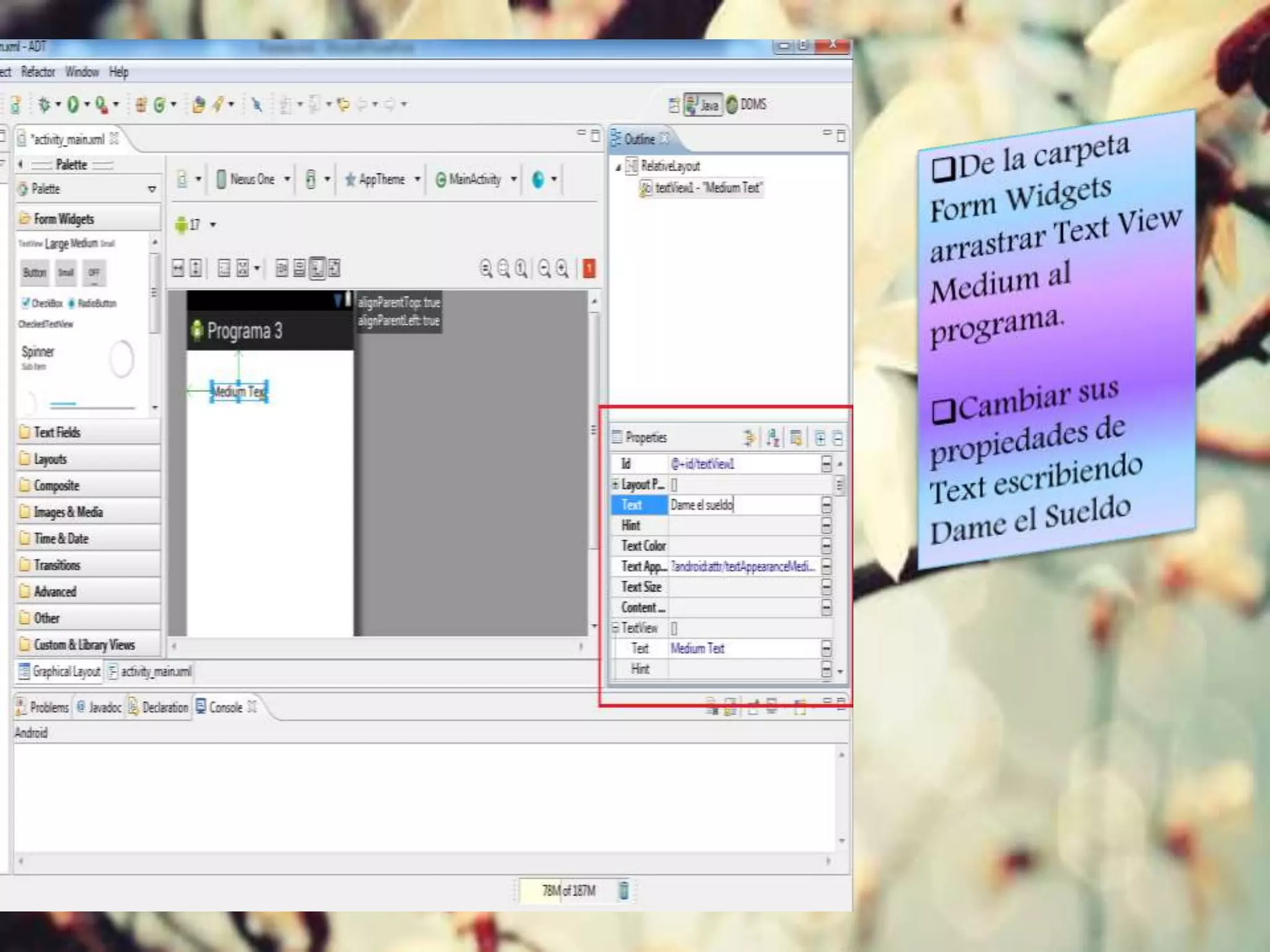Toggle the OFF toggle-button widget
The height and width of the screenshot is (952, 1270).
coord(94,273)
